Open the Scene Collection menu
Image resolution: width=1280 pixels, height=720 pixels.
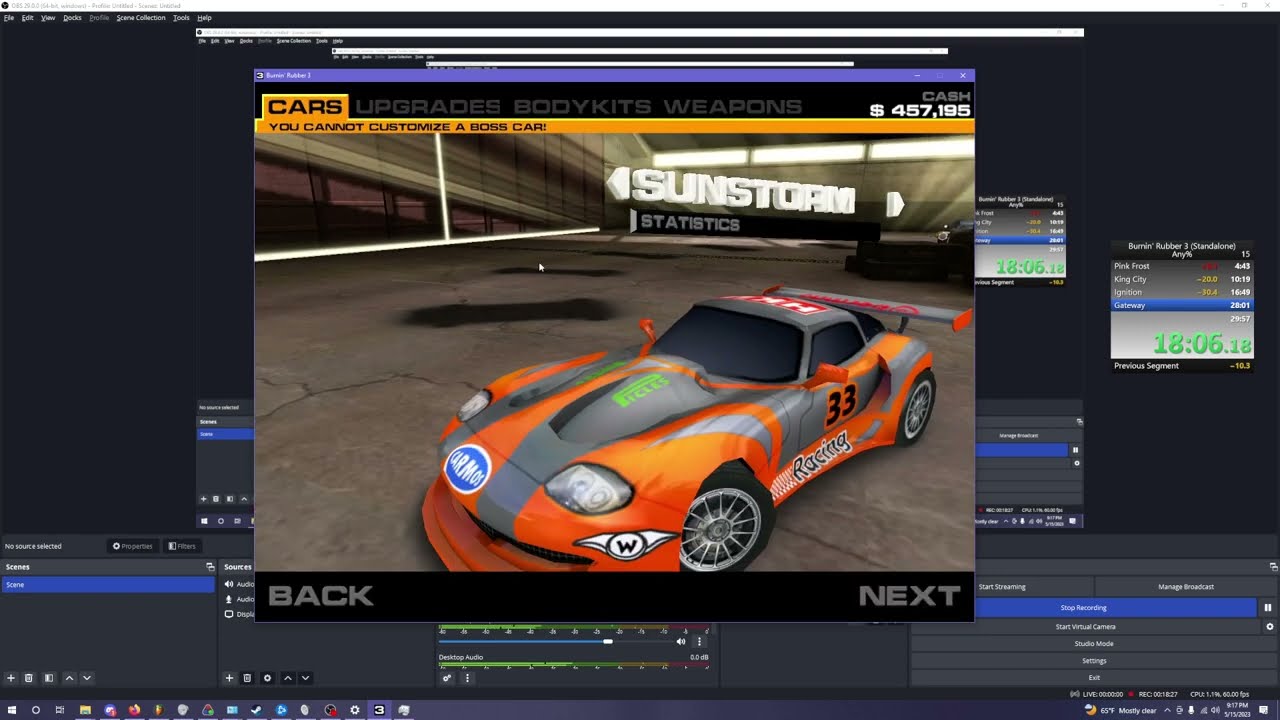(x=141, y=18)
